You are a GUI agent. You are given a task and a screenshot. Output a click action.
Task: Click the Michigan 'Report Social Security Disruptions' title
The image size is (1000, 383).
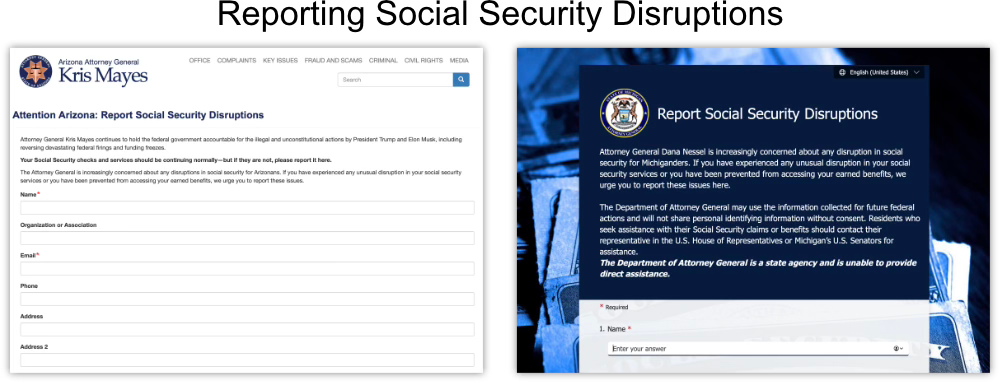pos(767,114)
